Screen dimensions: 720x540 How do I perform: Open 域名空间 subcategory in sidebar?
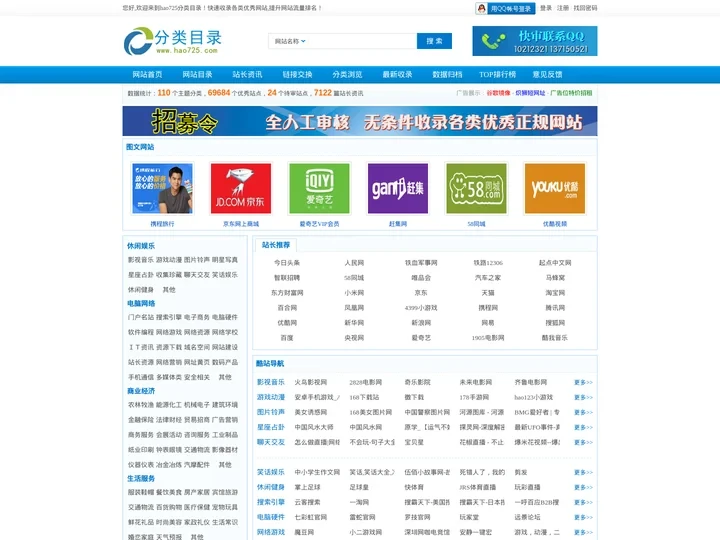pyautogui.click(x=197, y=347)
